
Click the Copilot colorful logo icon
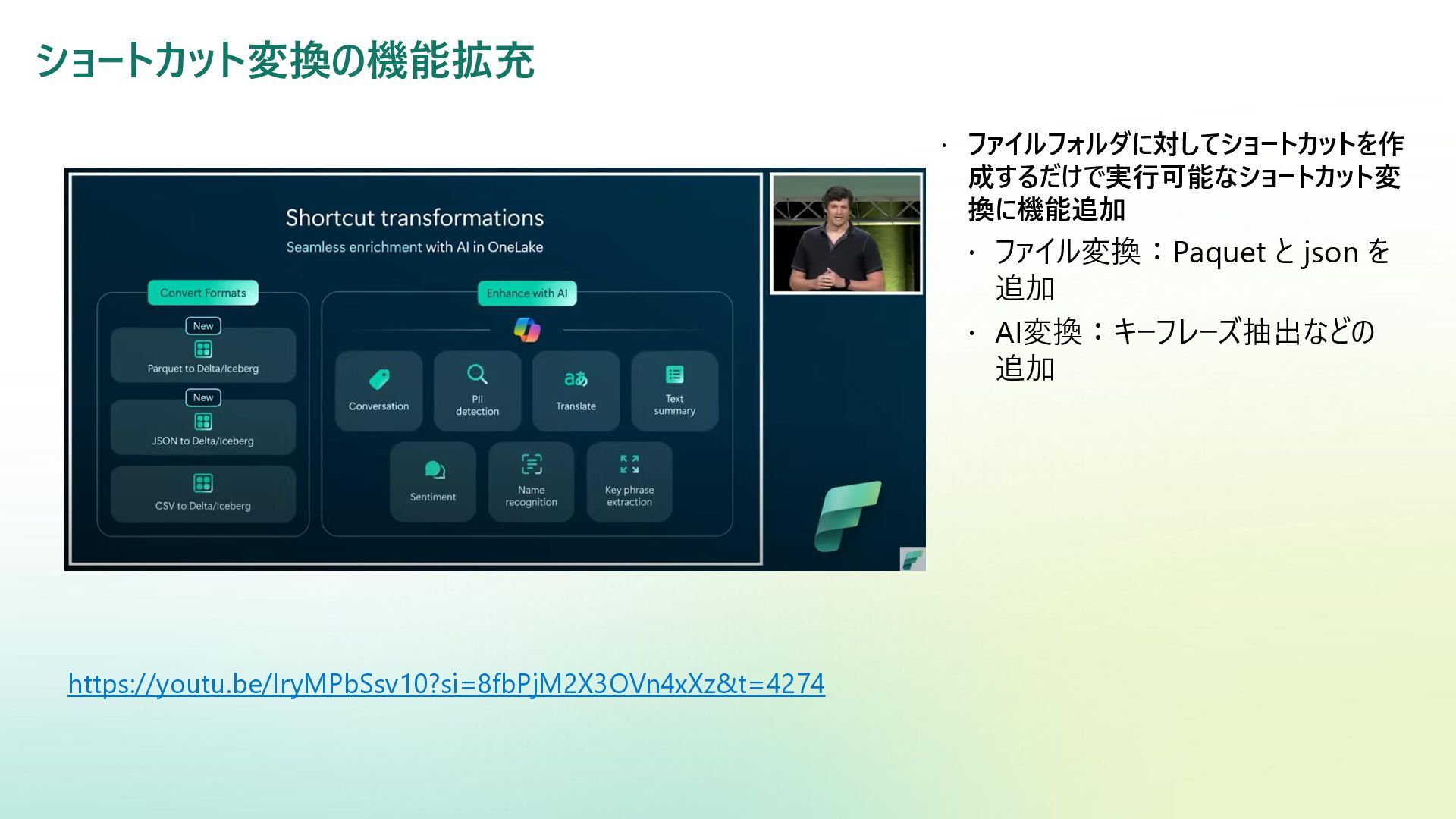(x=527, y=330)
